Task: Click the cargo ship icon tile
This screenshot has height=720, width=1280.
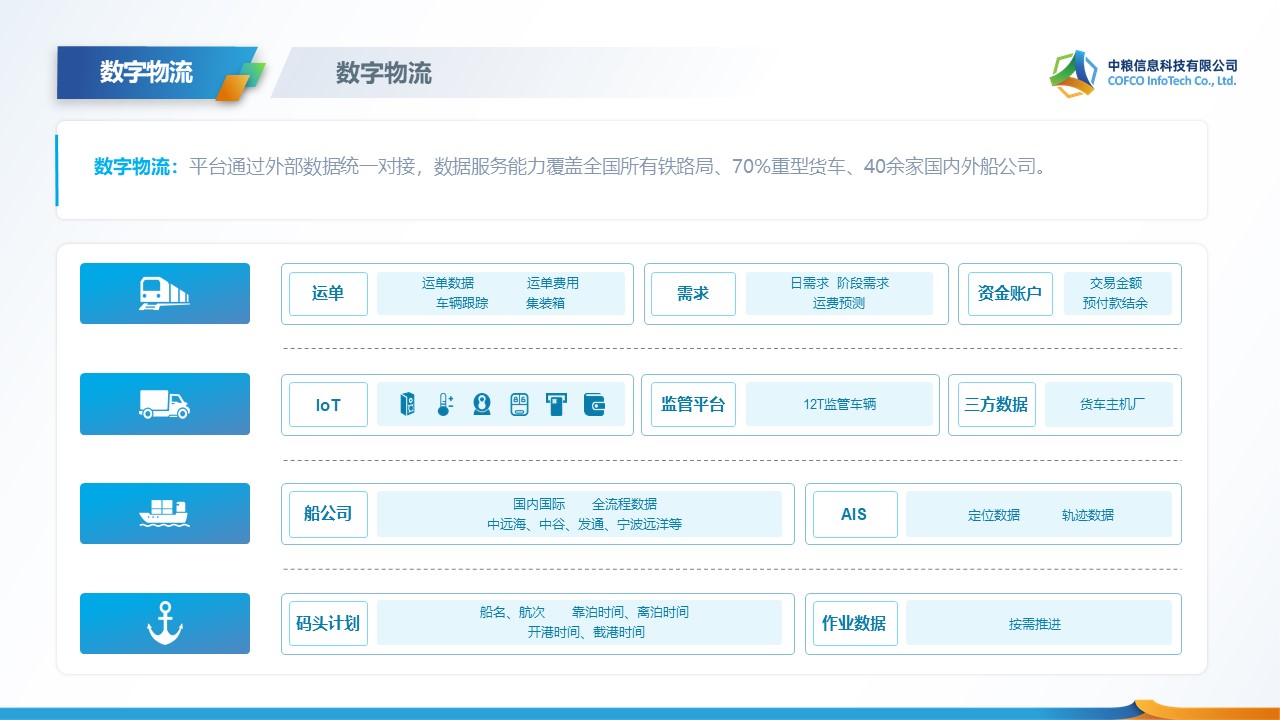Action: (165, 513)
